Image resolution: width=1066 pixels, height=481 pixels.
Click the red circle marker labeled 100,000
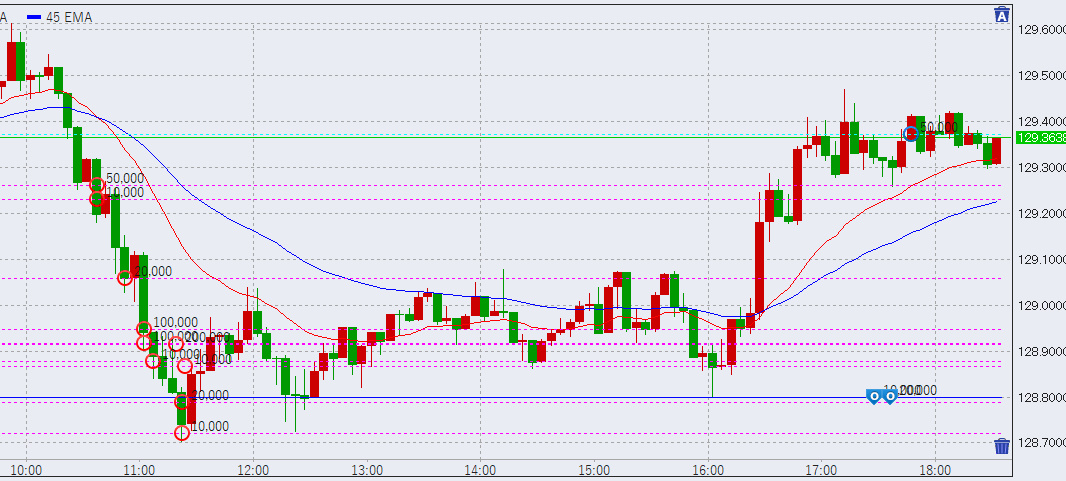[143, 328]
